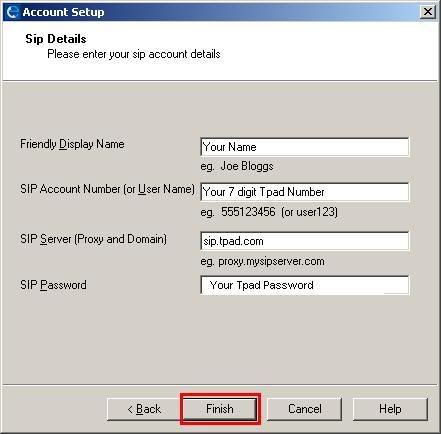Select the SIP Account Number input box
Image resolution: width=441 pixels, height=434 pixels.
point(305,192)
